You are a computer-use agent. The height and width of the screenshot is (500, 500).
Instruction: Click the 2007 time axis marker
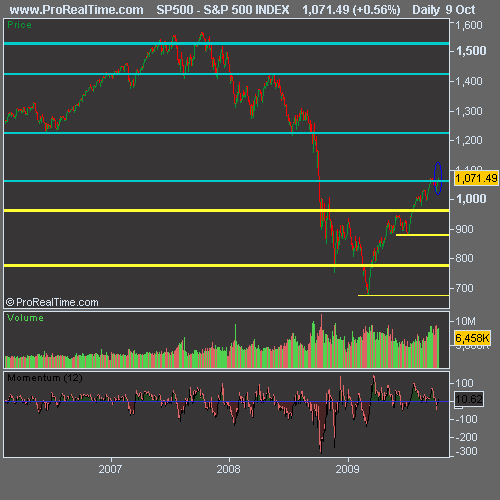[110, 469]
